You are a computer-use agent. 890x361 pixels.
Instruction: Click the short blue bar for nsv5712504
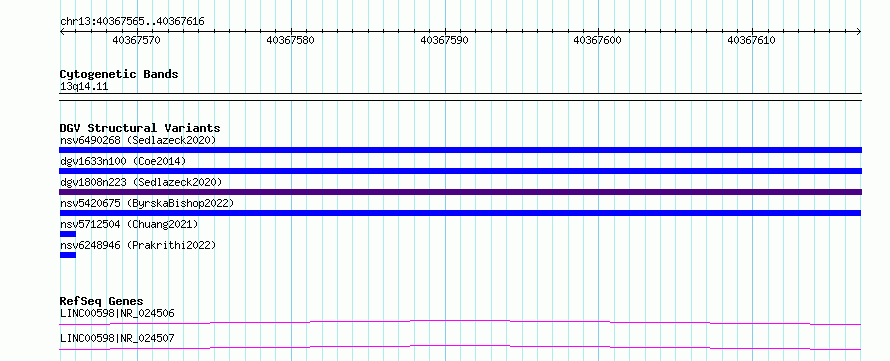(68, 234)
